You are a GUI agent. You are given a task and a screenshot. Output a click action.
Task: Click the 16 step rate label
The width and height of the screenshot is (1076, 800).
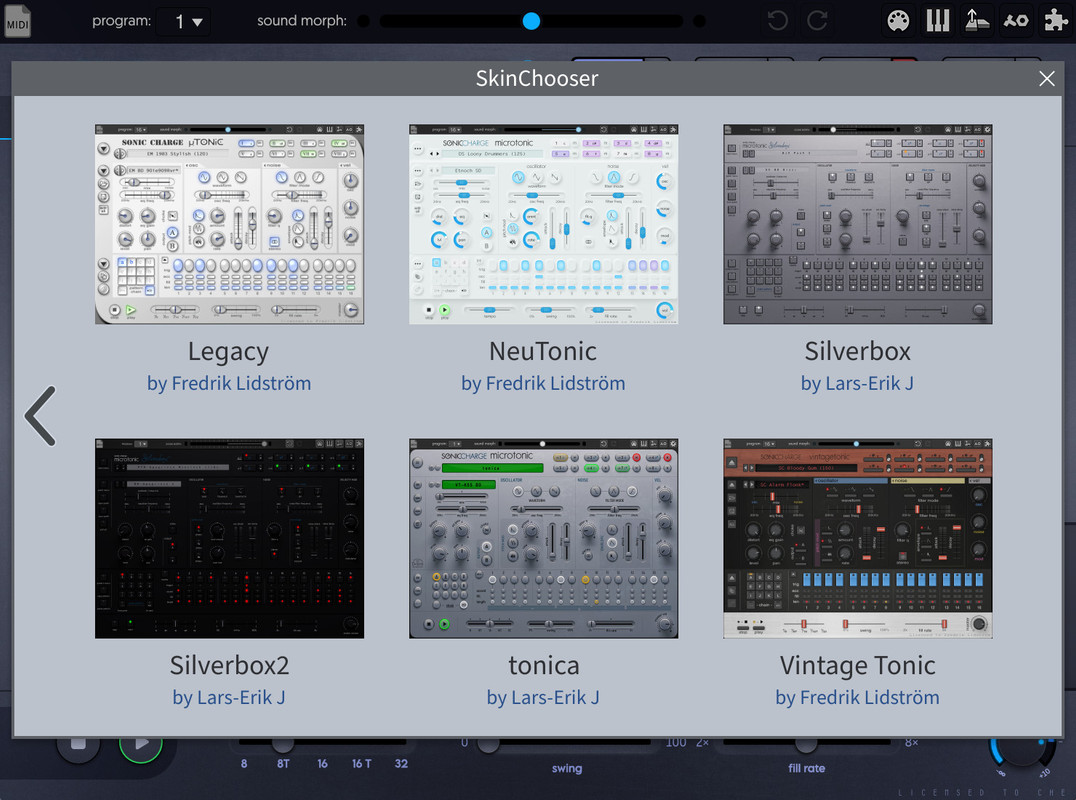click(323, 764)
